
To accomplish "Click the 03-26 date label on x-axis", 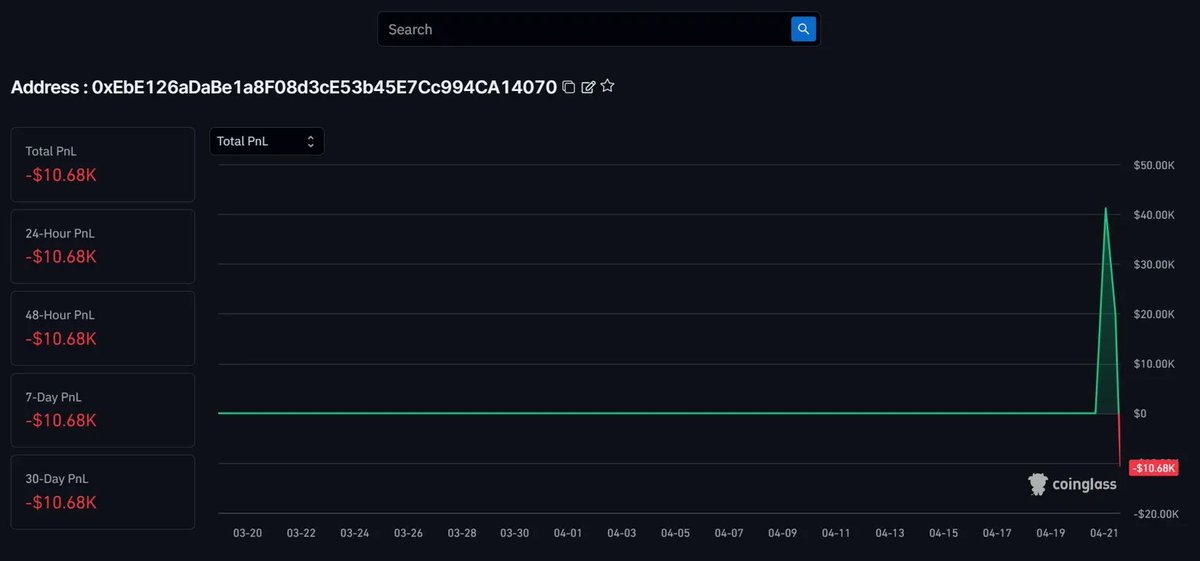I will [408, 533].
